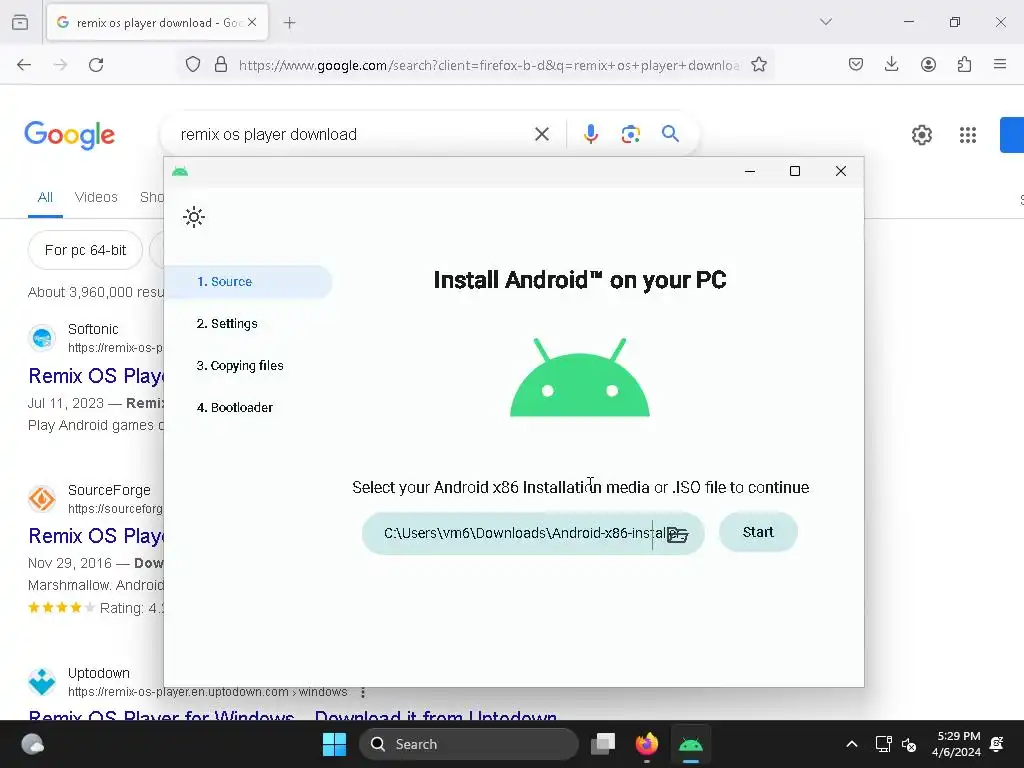Viewport: 1024px width, 768px height.
Task: Open the Softonic Remix OS Player result
Action: 96,376
